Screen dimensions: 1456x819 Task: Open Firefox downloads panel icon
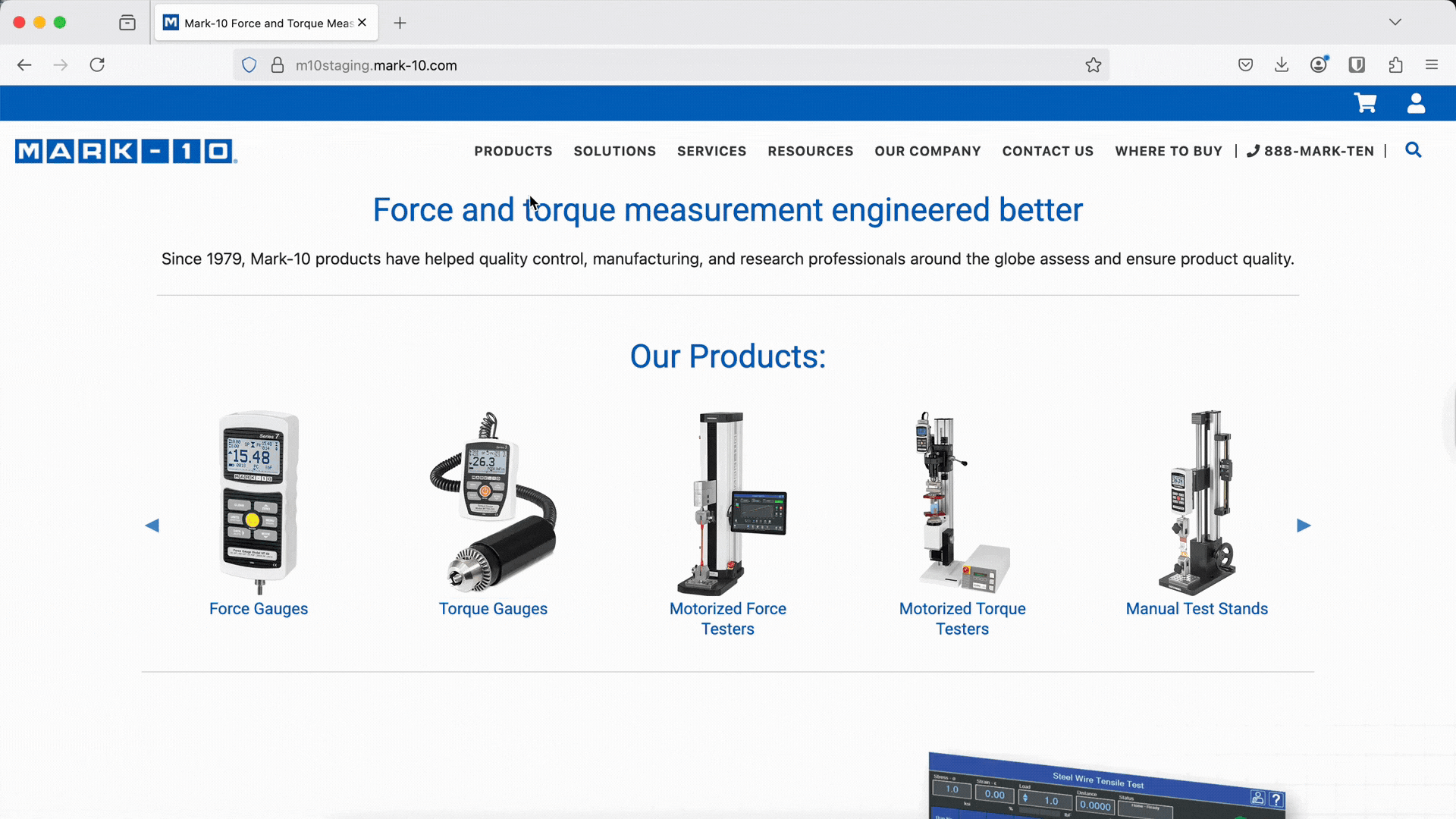tap(1282, 65)
